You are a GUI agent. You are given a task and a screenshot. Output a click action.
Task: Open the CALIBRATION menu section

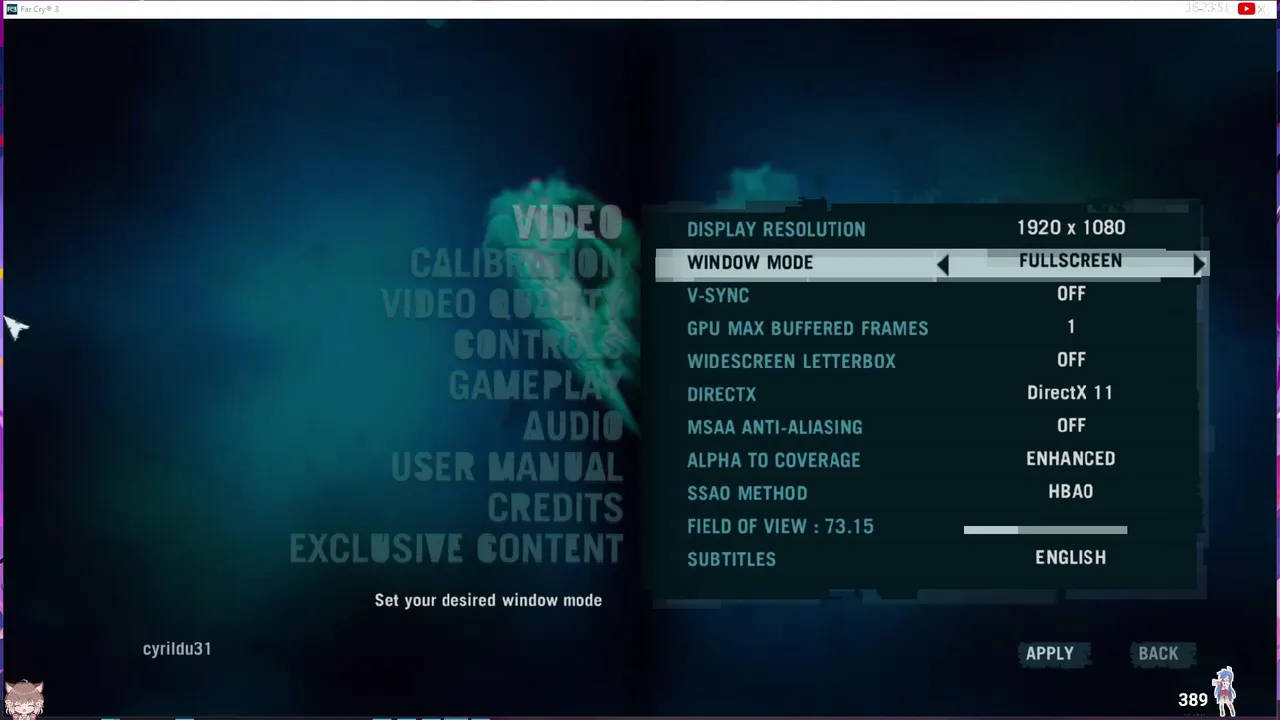click(516, 263)
